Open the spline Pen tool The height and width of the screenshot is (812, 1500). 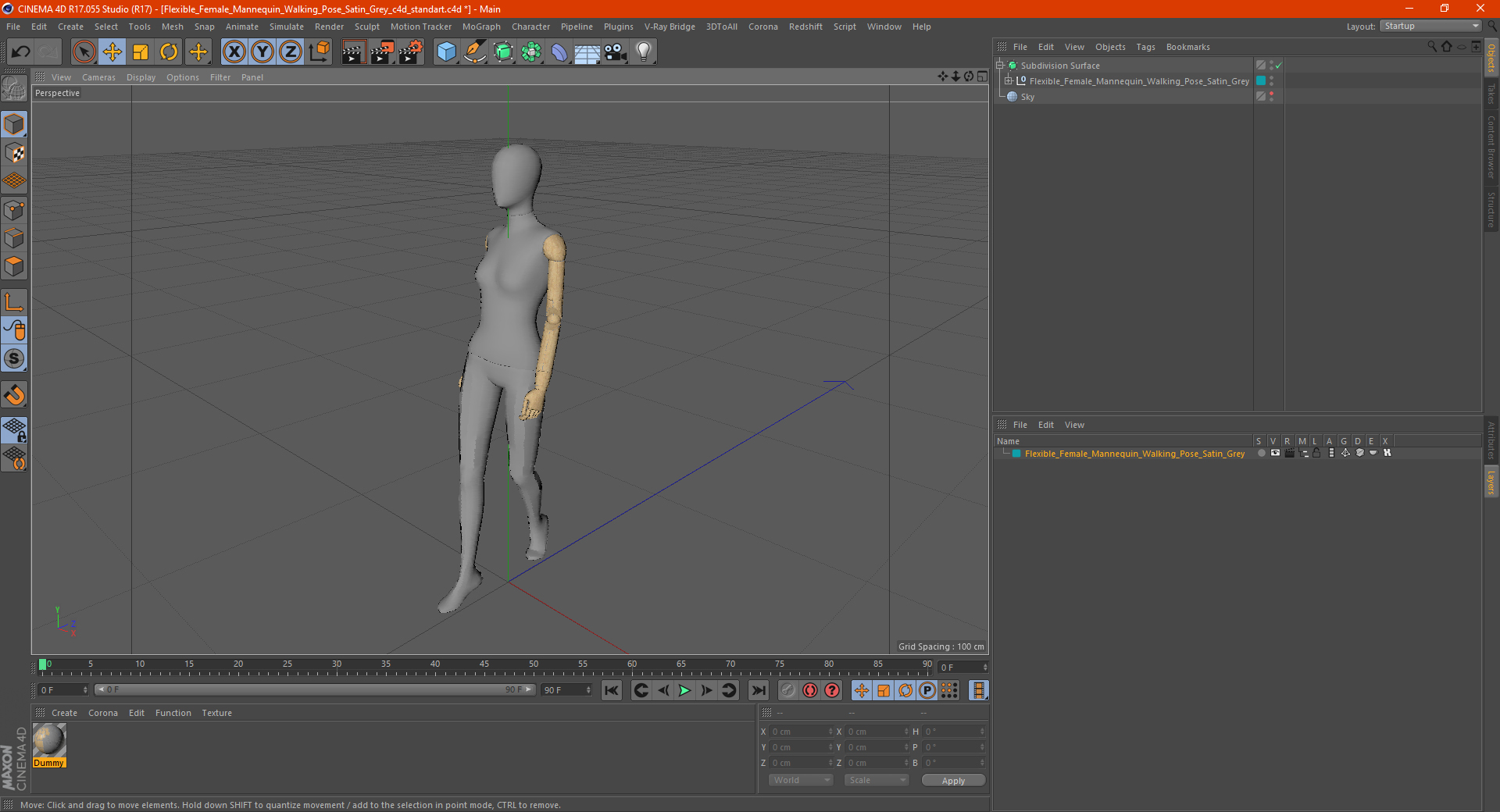click(475, 52)
